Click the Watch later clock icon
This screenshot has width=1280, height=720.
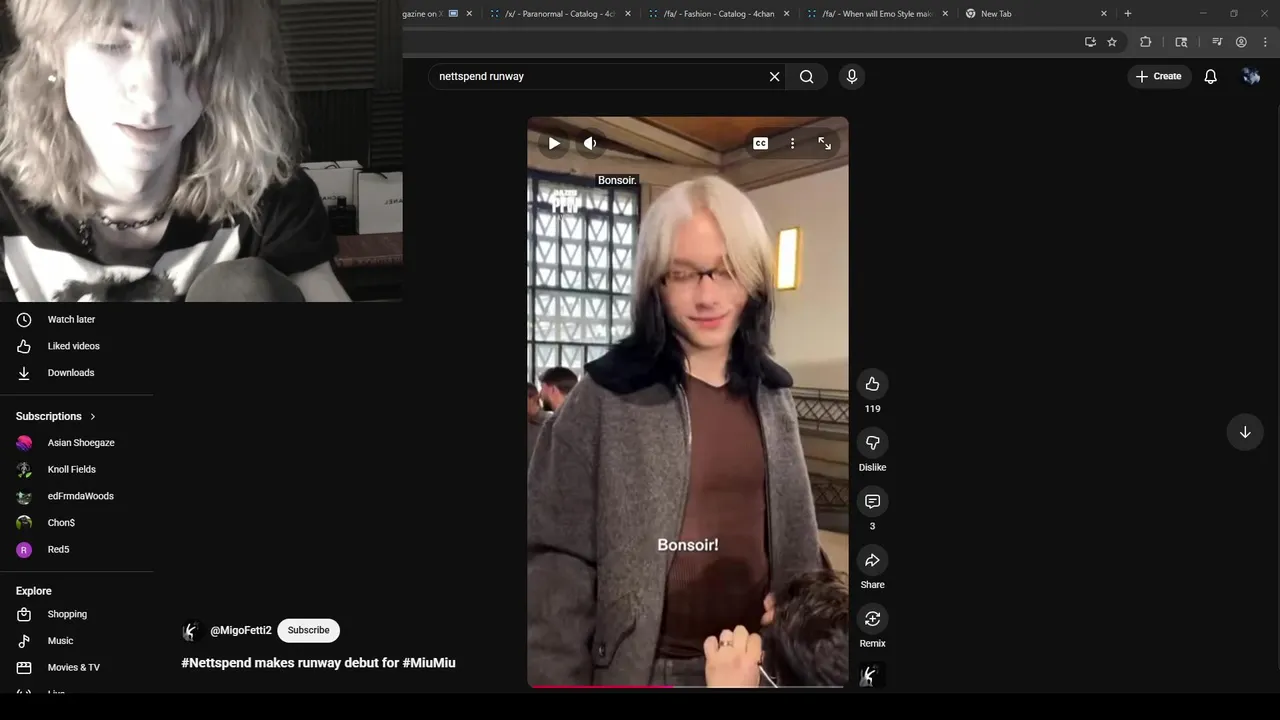click(x=24, y=319)
